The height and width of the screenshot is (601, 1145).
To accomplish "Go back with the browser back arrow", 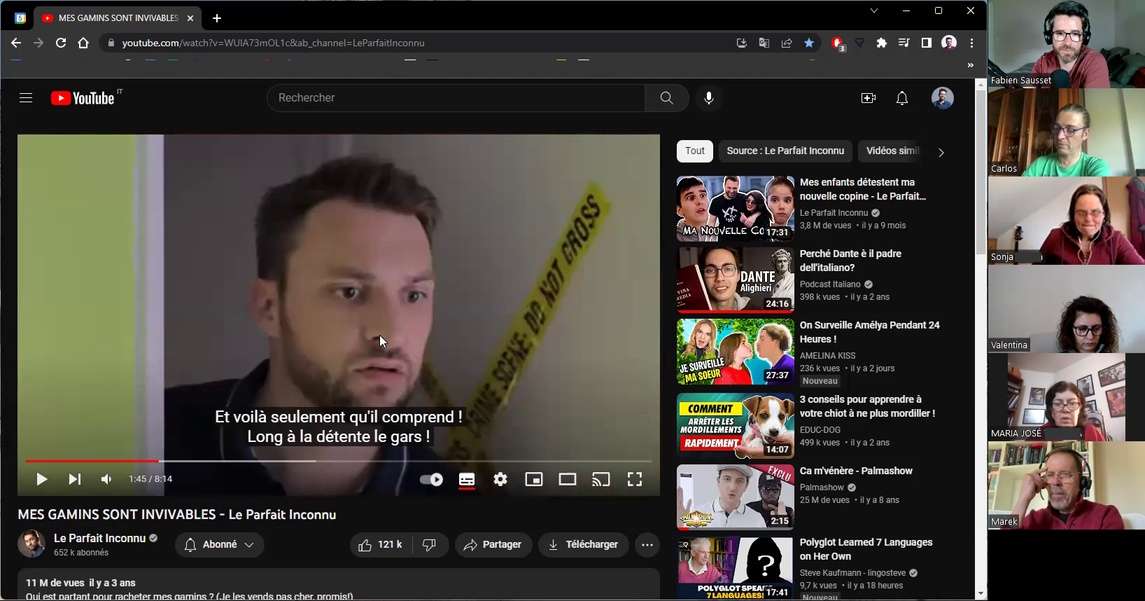I will pos(16,43).
